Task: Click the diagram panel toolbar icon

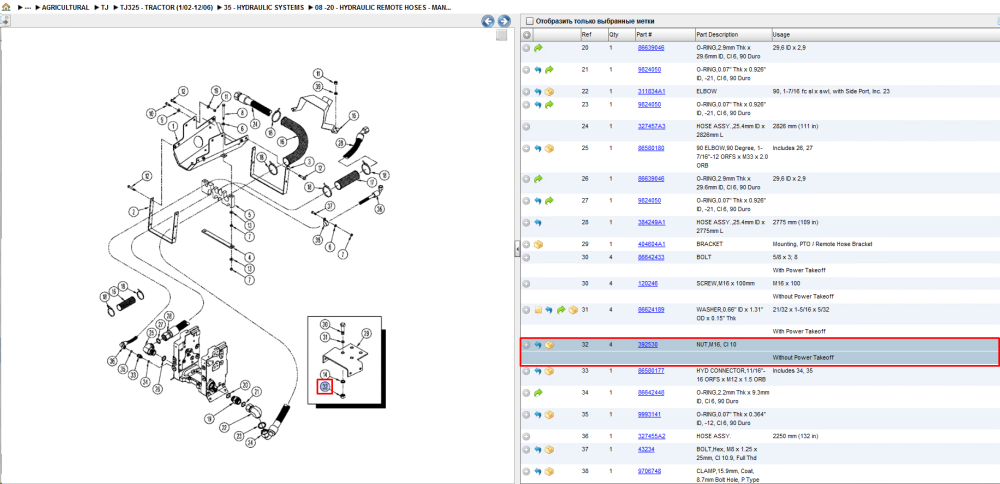Action: (x=4, y=20)
